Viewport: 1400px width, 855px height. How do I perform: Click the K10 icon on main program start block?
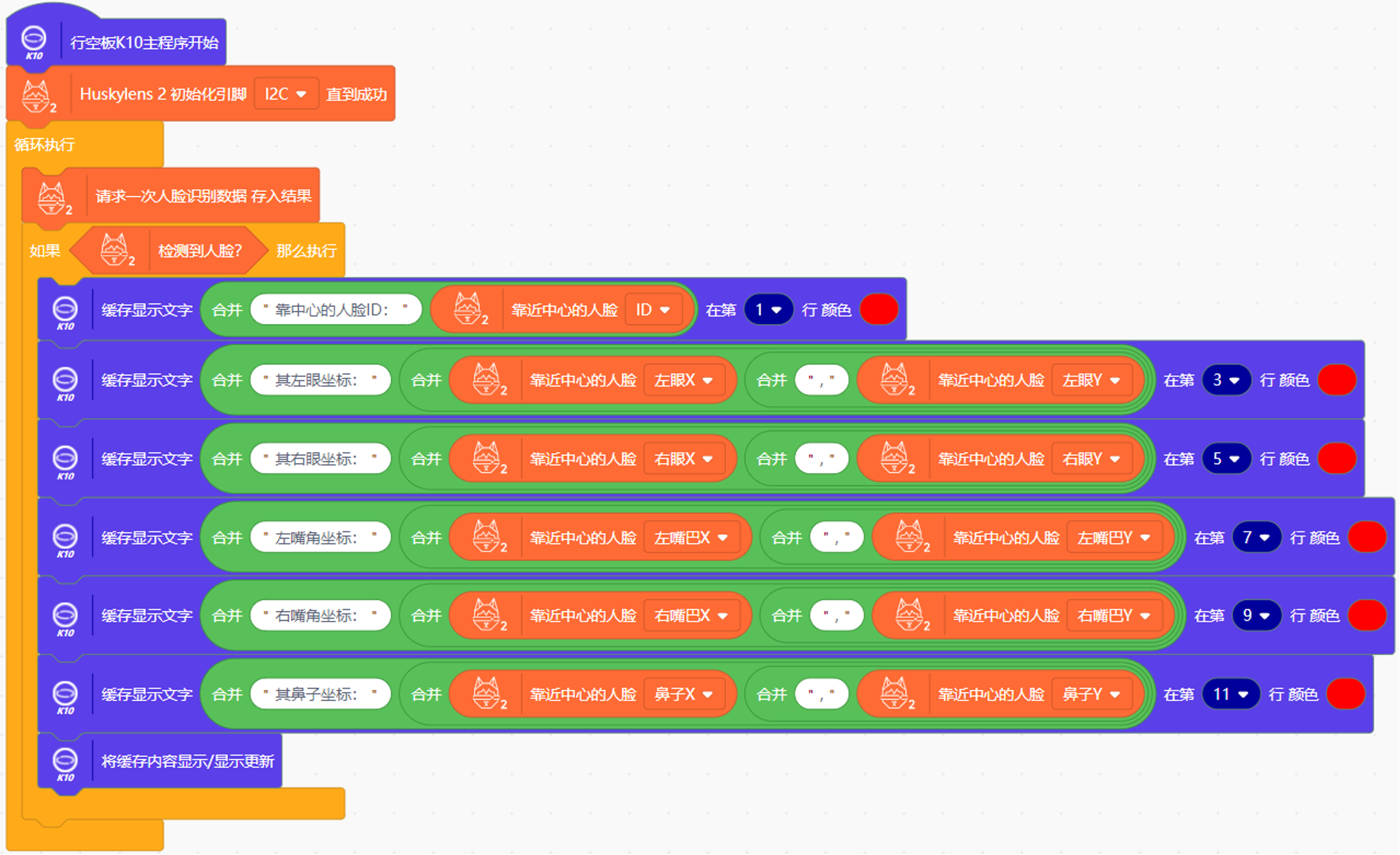[x=34, y=42]
